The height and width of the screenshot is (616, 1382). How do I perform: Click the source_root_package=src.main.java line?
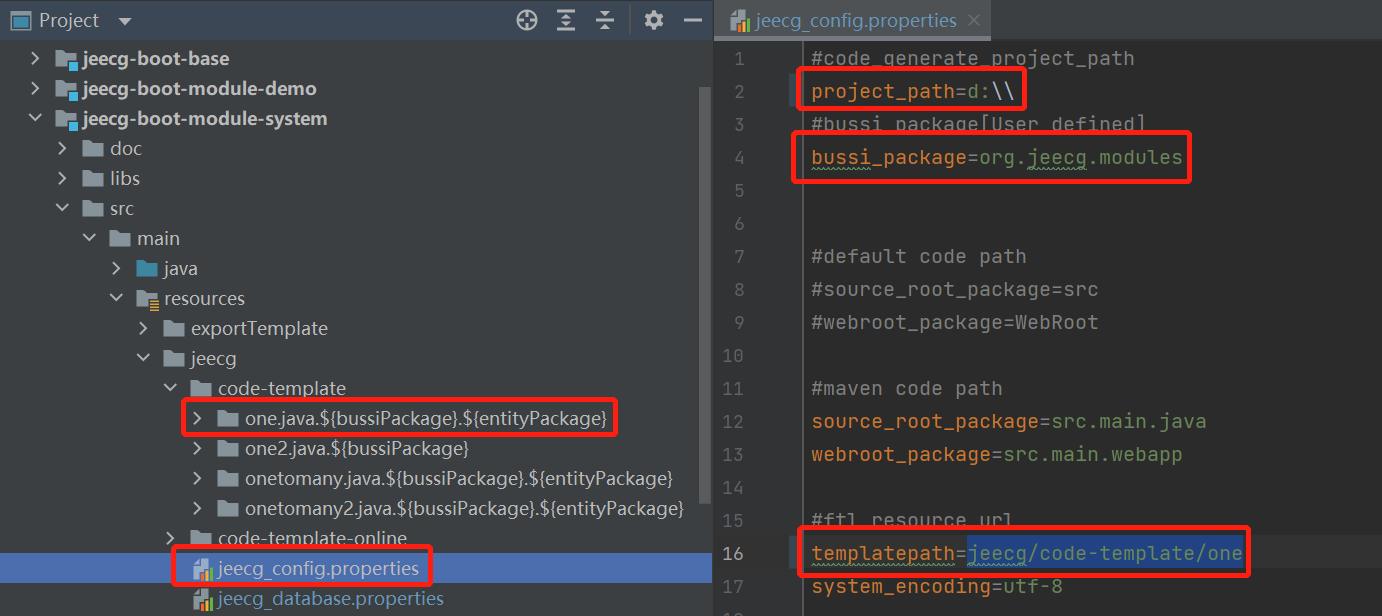pos(1009,422)
